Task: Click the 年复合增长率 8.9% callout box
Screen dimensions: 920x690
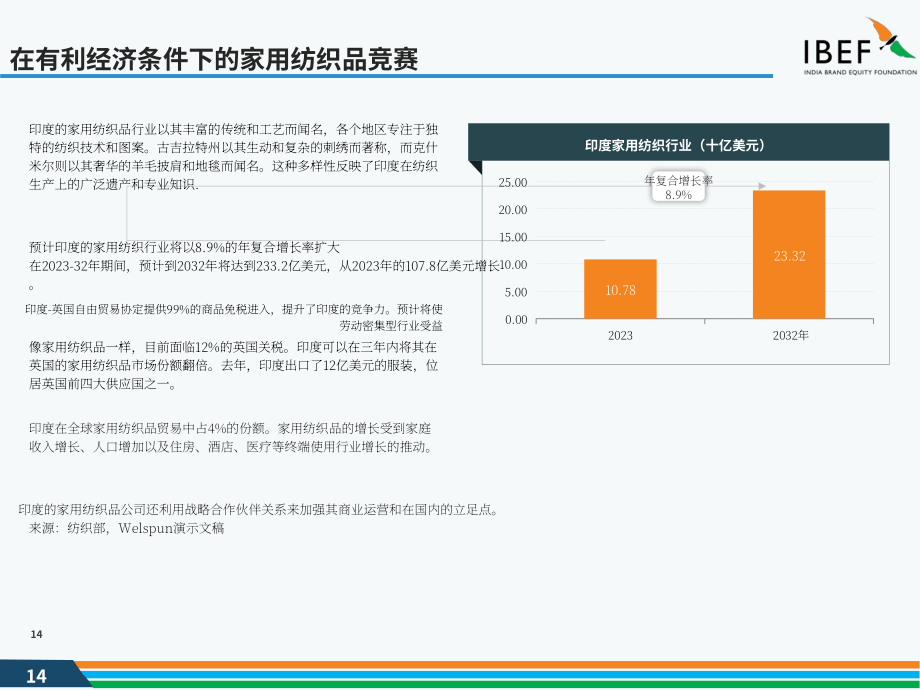Action: (678, 188)
